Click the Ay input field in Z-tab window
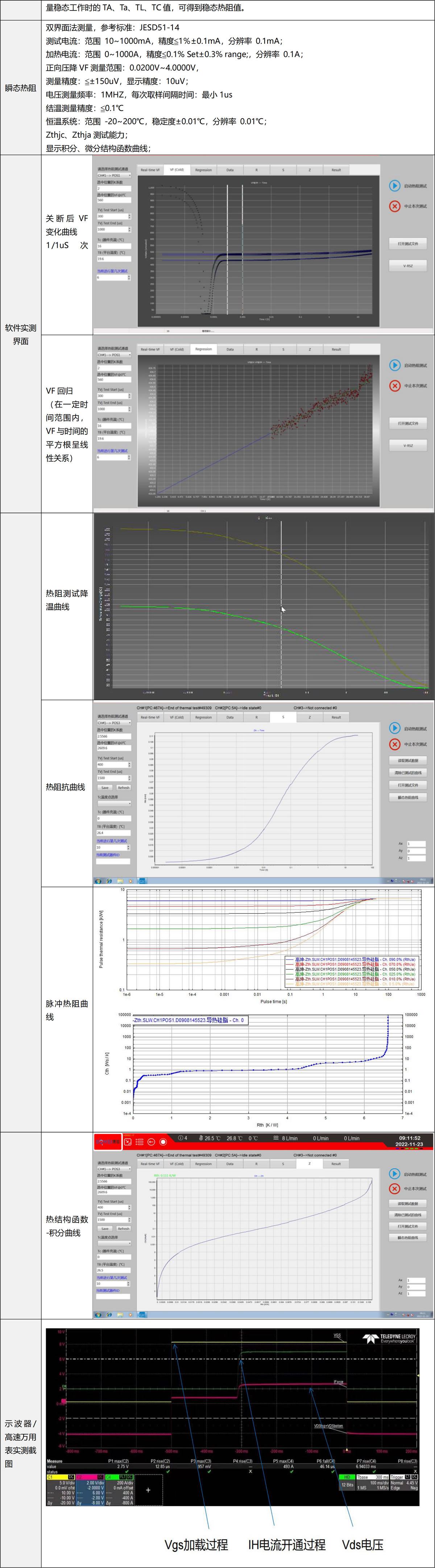The height and width of the screenshot is (1568, 435). tap(416, 1287)
